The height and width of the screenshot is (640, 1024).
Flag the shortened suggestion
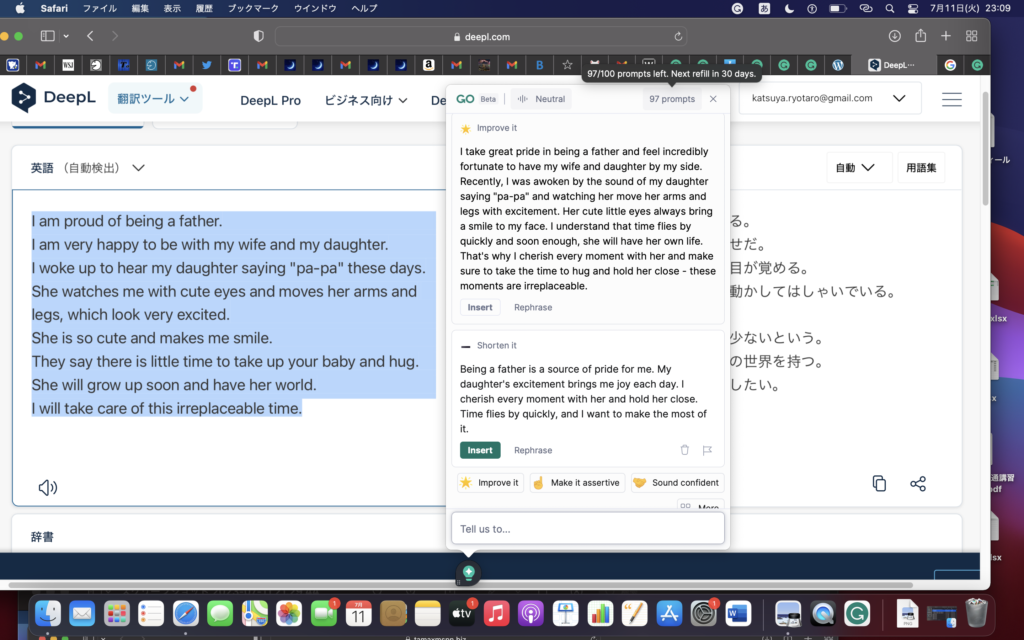[x=707, y=450]
